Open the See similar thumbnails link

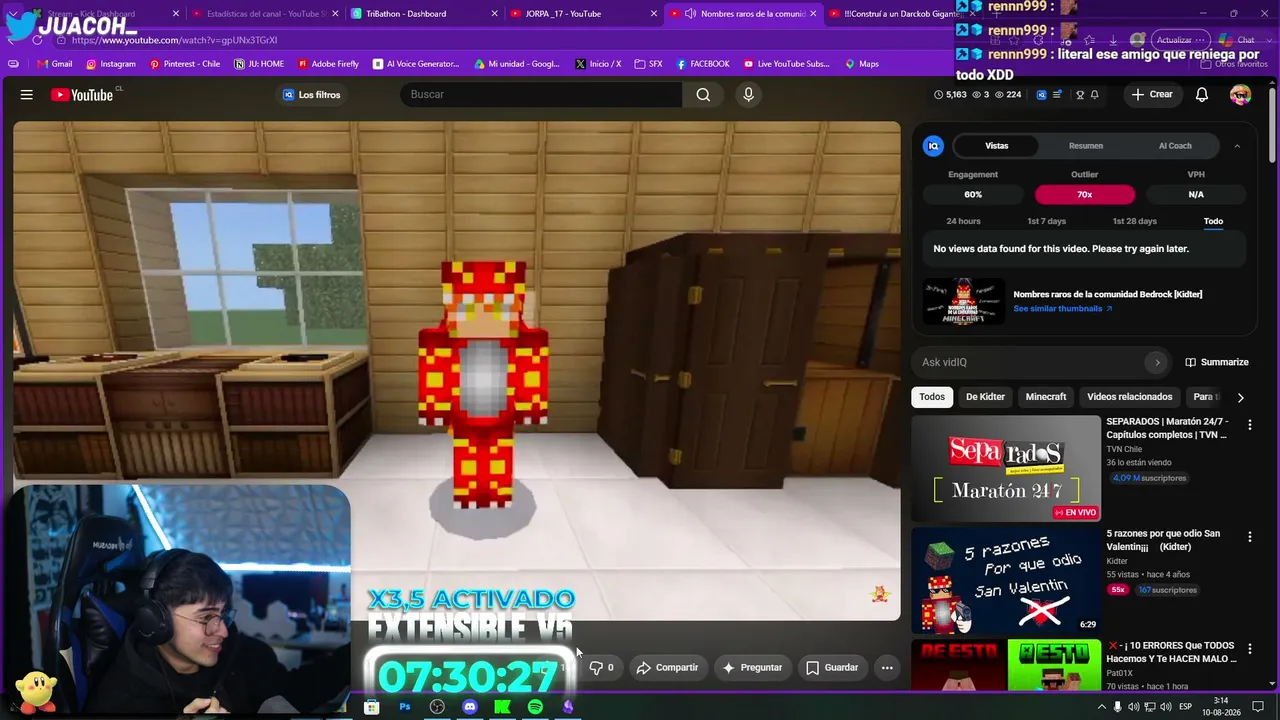(1063, 309)
